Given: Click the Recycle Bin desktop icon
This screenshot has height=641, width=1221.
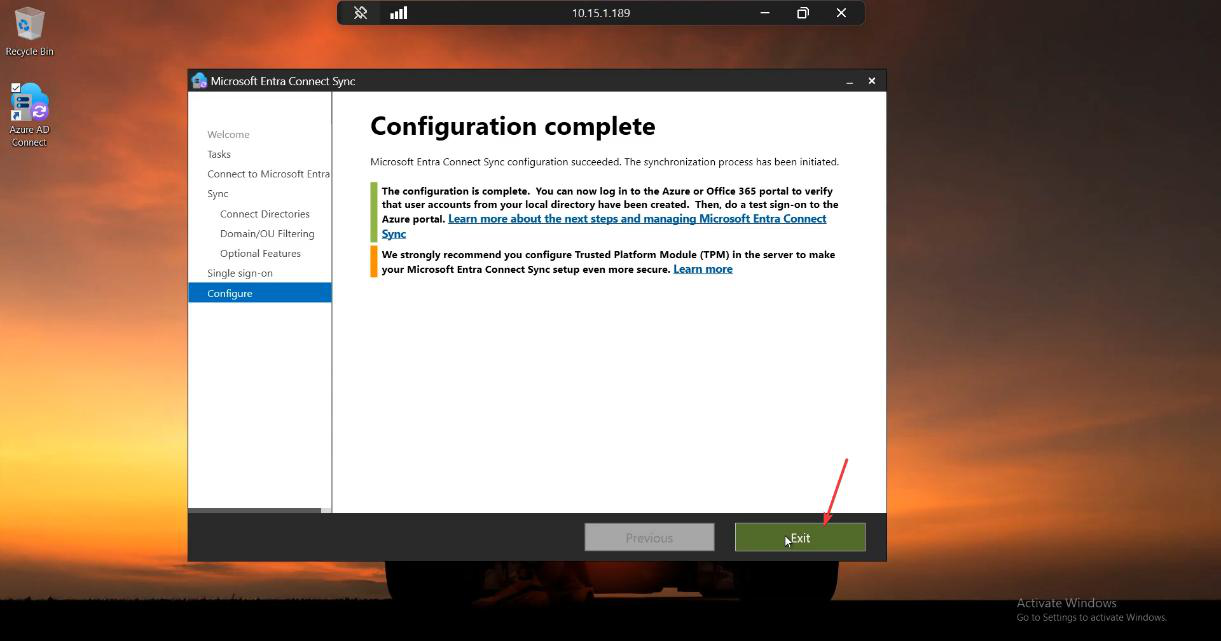Looking at the screenshot, I should click(x=29, y=31).
